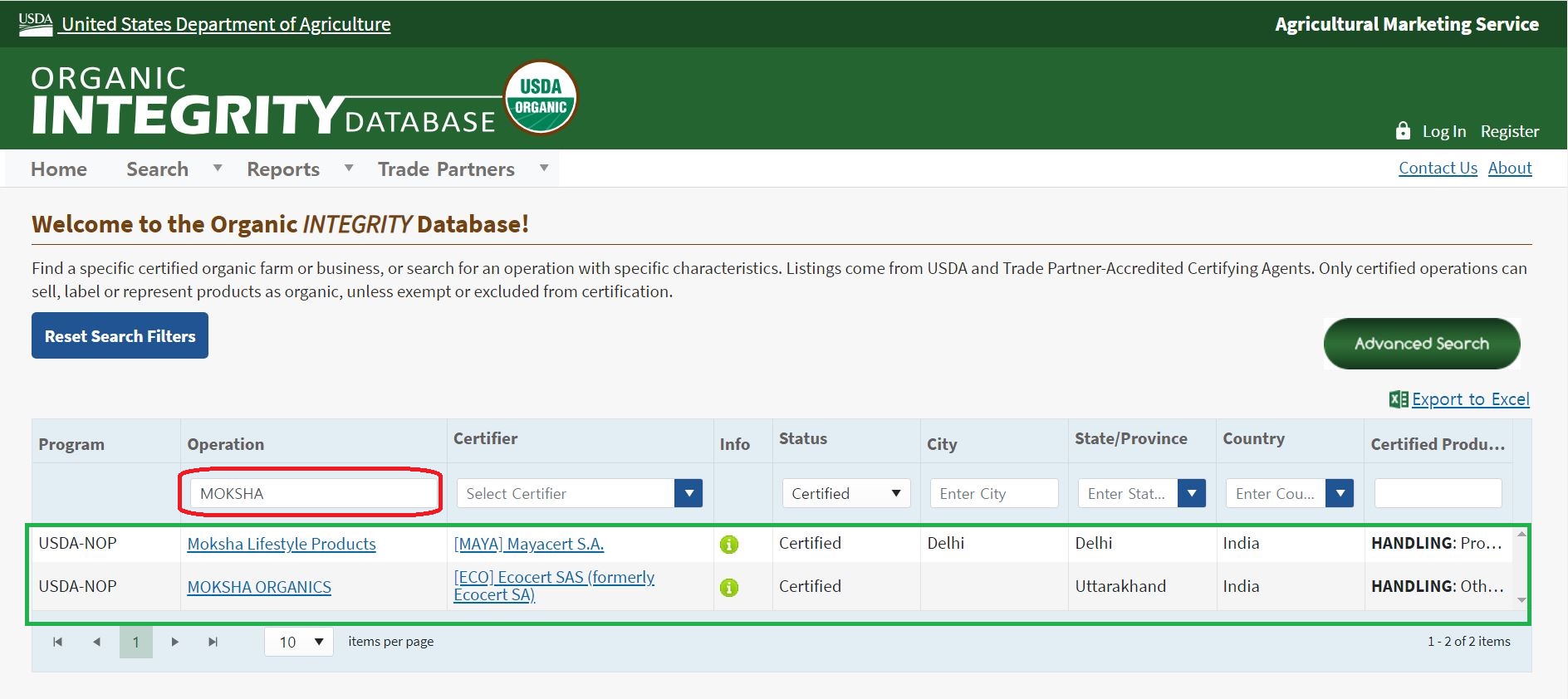Viewport: 1568px width, 699px height.
Task: Expand the Search menu arrow
Action: point(218,168)
